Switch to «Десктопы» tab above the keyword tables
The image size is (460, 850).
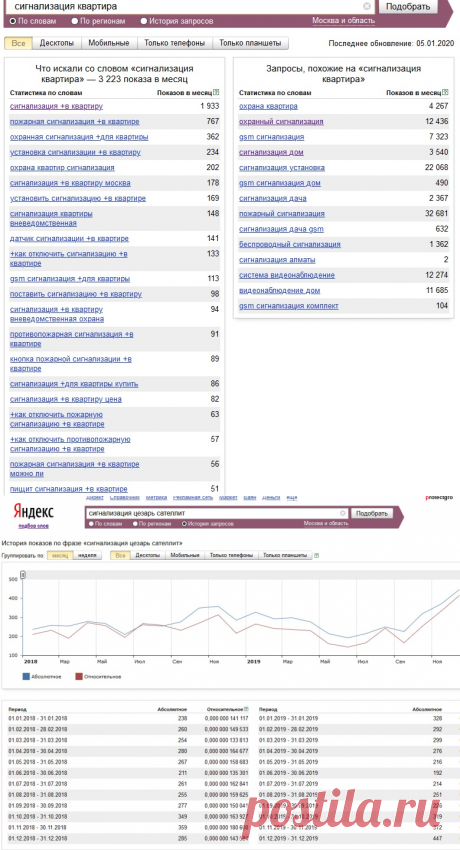[56, 43]
